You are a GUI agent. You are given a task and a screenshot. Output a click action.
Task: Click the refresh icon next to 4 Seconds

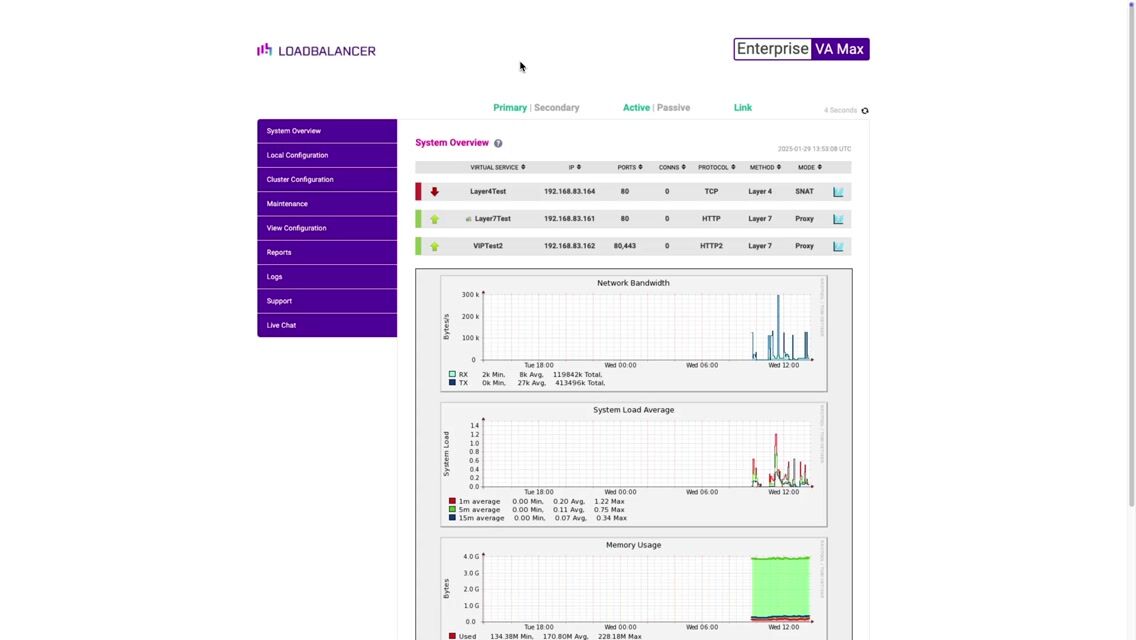tap(865, 111)
